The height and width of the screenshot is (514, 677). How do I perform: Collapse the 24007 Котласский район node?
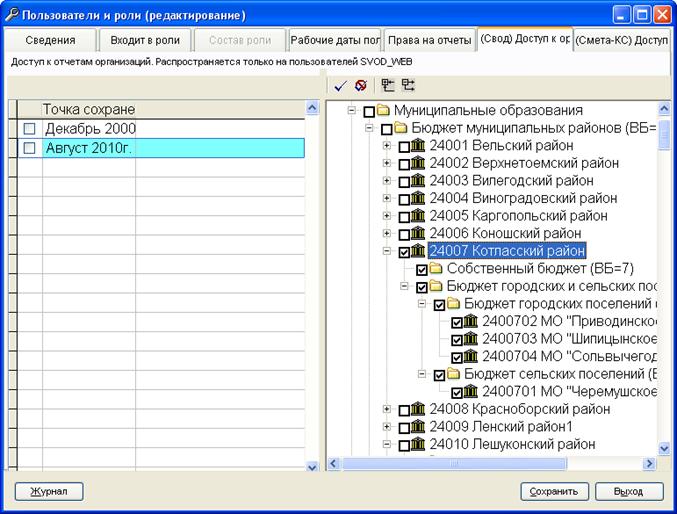pos(387,251)
